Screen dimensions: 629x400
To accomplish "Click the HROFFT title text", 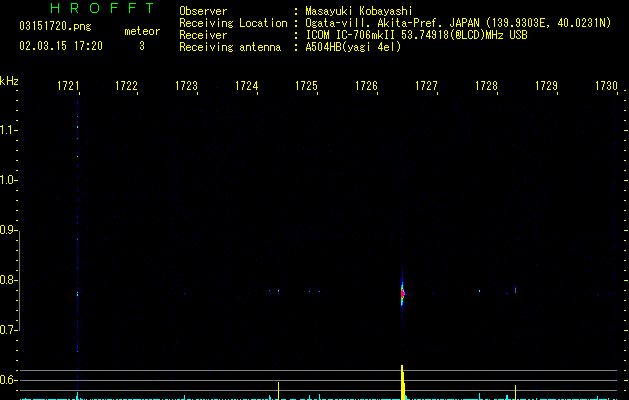I will point(103,8).
